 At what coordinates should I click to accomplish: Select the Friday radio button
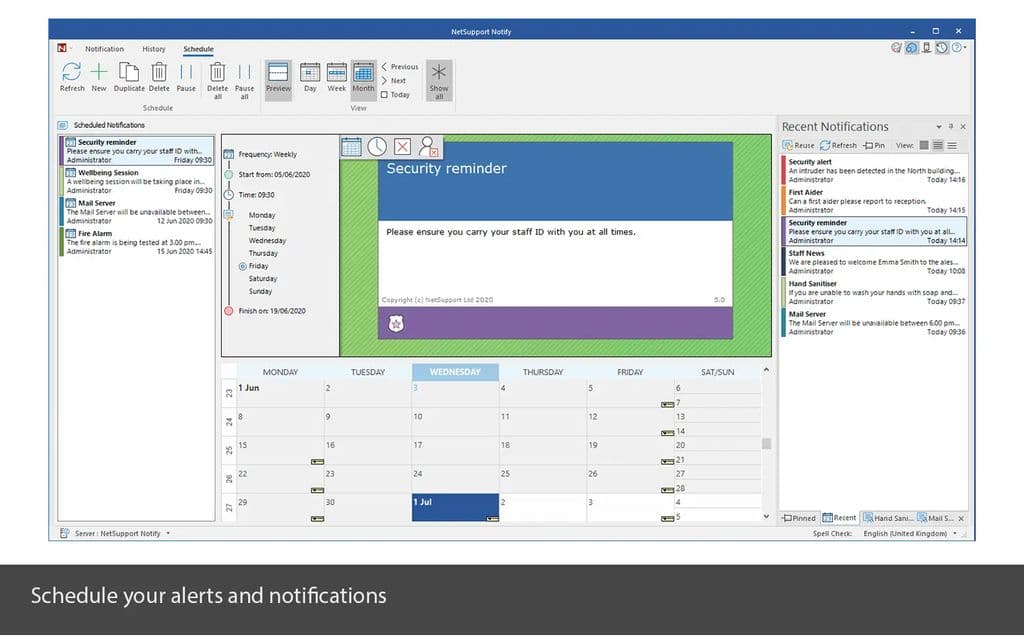point(242,266)
